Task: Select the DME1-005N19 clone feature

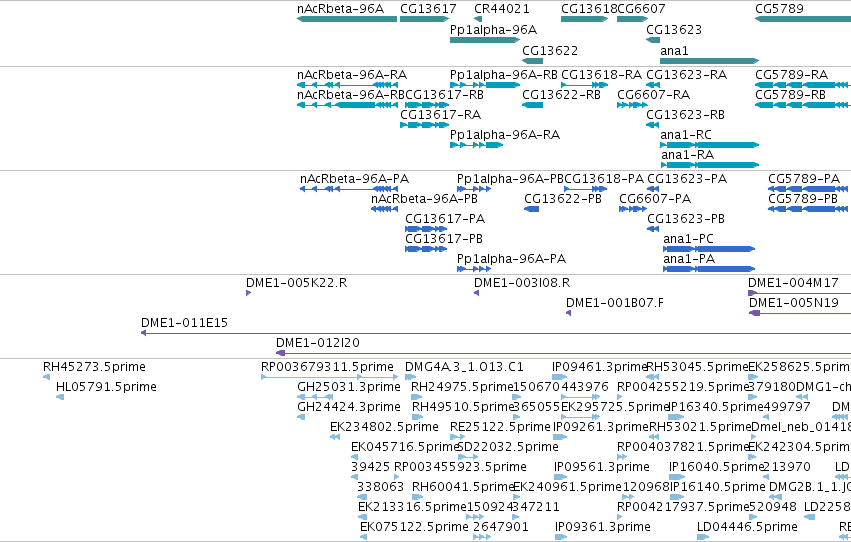Action: (800, 314)
